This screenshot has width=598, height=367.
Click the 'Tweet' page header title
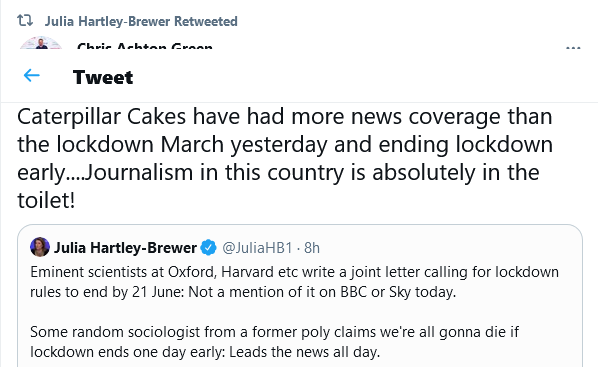click(103, 77)
